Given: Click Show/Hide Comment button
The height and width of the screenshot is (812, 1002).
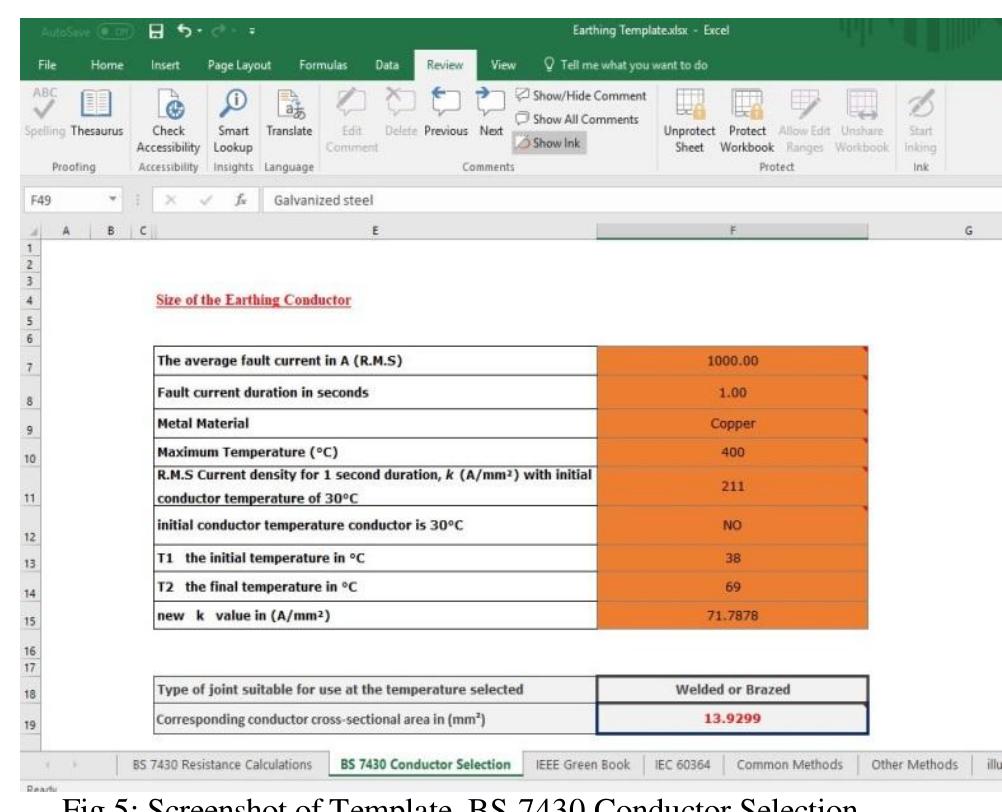Looking at the screenshot, I should [581, 96].
